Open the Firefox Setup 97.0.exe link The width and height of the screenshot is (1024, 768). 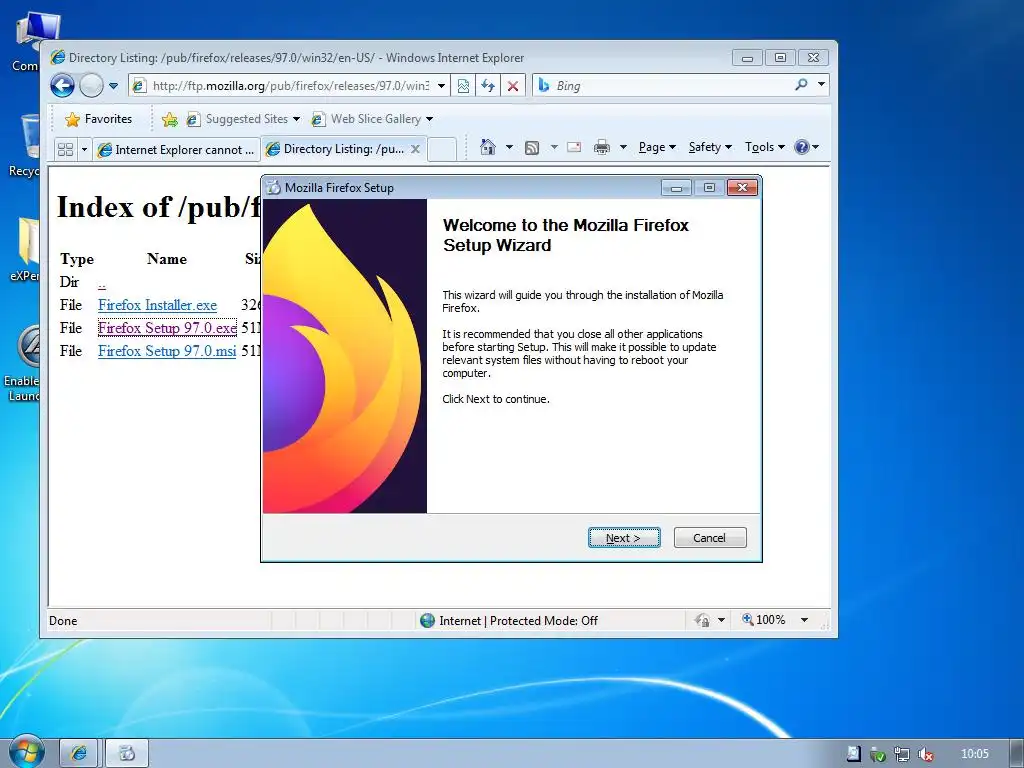[167, 328]
